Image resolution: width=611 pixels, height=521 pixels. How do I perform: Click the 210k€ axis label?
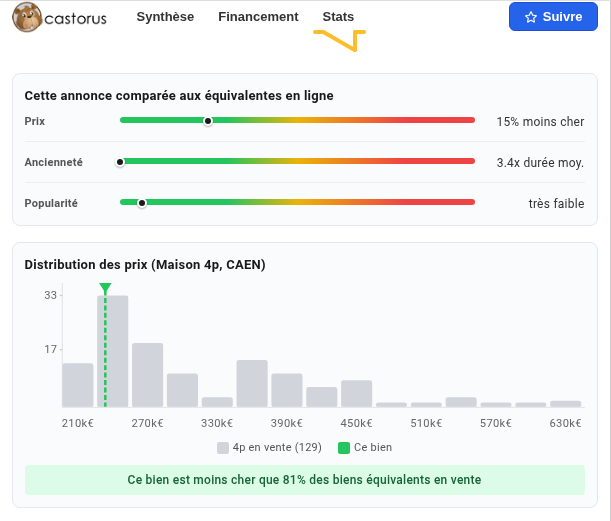tap(78, 423)
